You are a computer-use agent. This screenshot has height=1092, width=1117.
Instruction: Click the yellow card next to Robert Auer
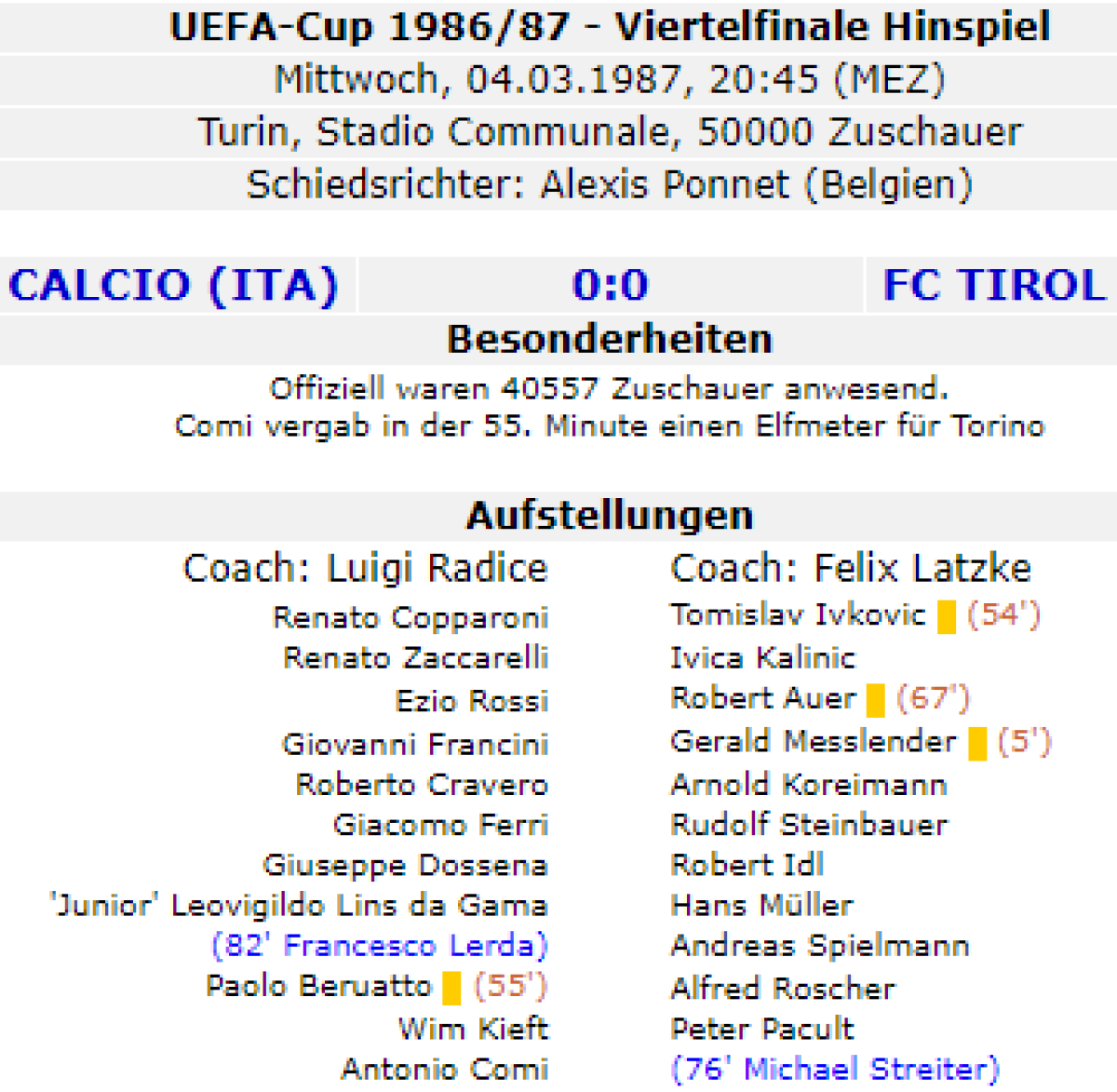875,699
